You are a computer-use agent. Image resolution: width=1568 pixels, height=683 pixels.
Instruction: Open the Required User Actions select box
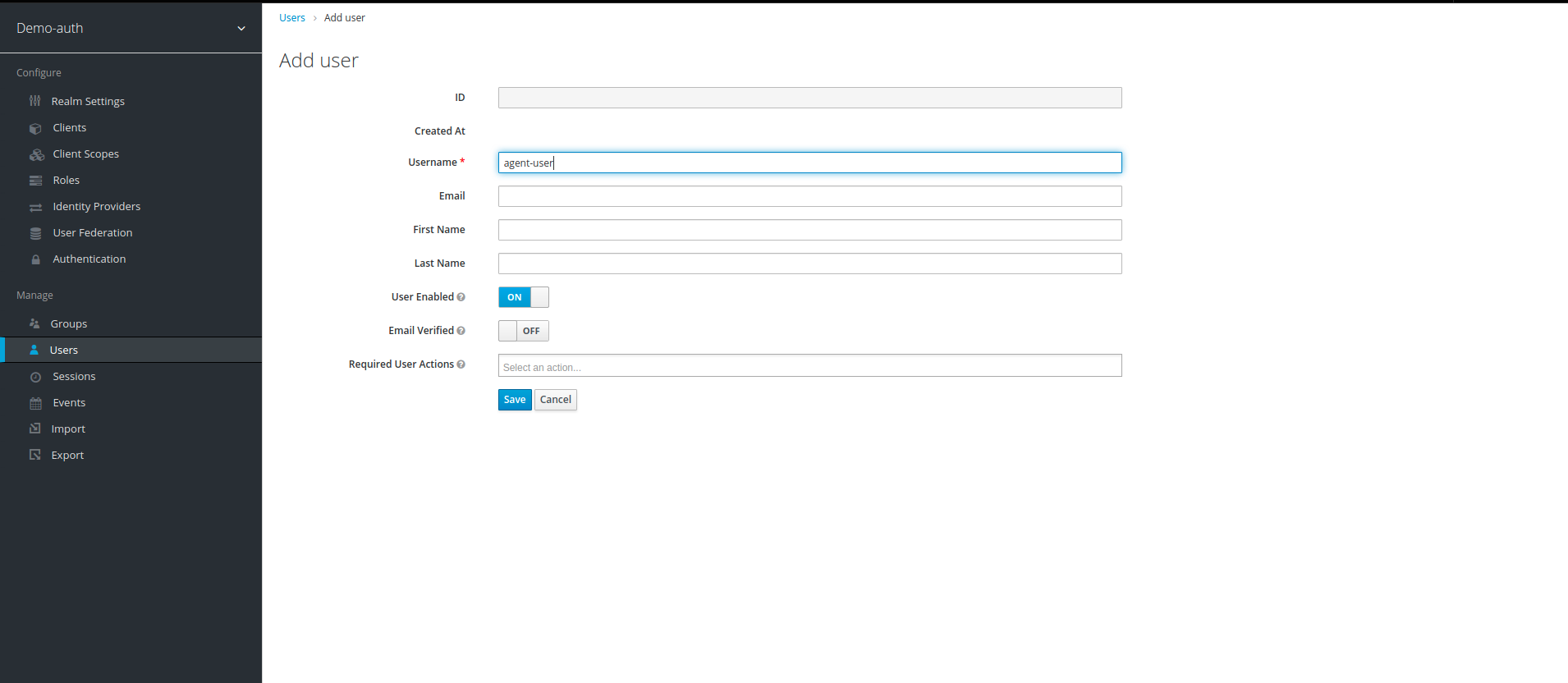pyautogui.click(x=809, y=366)
